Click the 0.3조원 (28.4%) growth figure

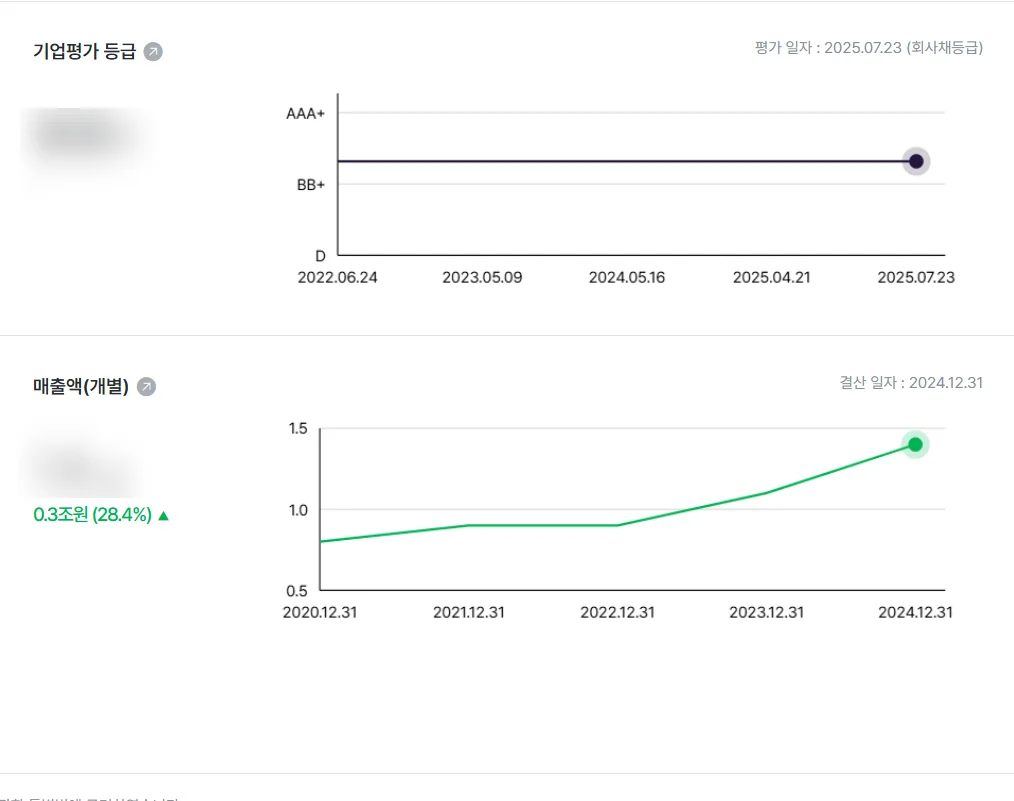92,515
